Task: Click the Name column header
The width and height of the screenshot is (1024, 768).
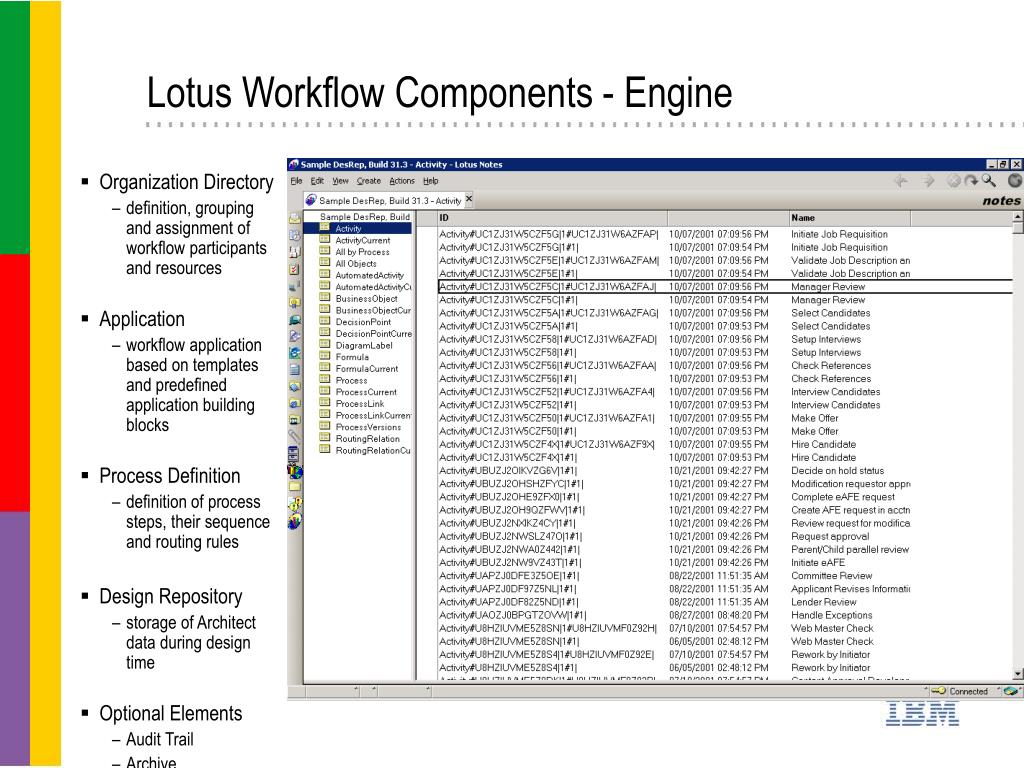Action: [849, 218]
